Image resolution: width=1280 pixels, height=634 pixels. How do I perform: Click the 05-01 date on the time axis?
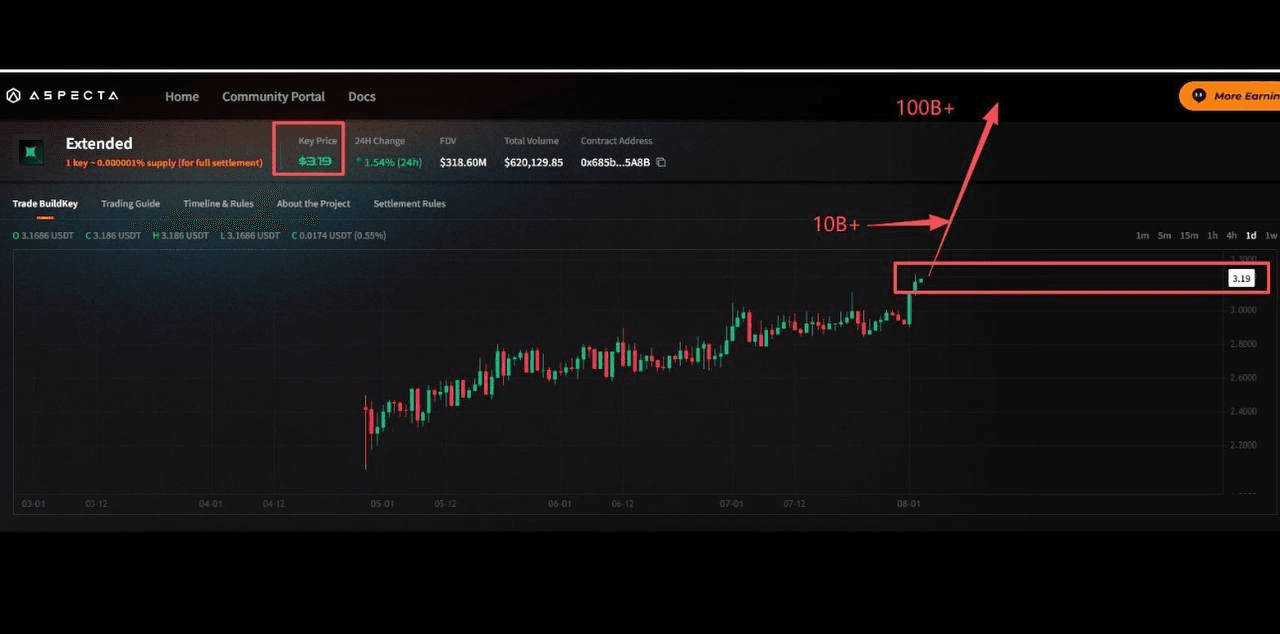(x=382, y=504)
